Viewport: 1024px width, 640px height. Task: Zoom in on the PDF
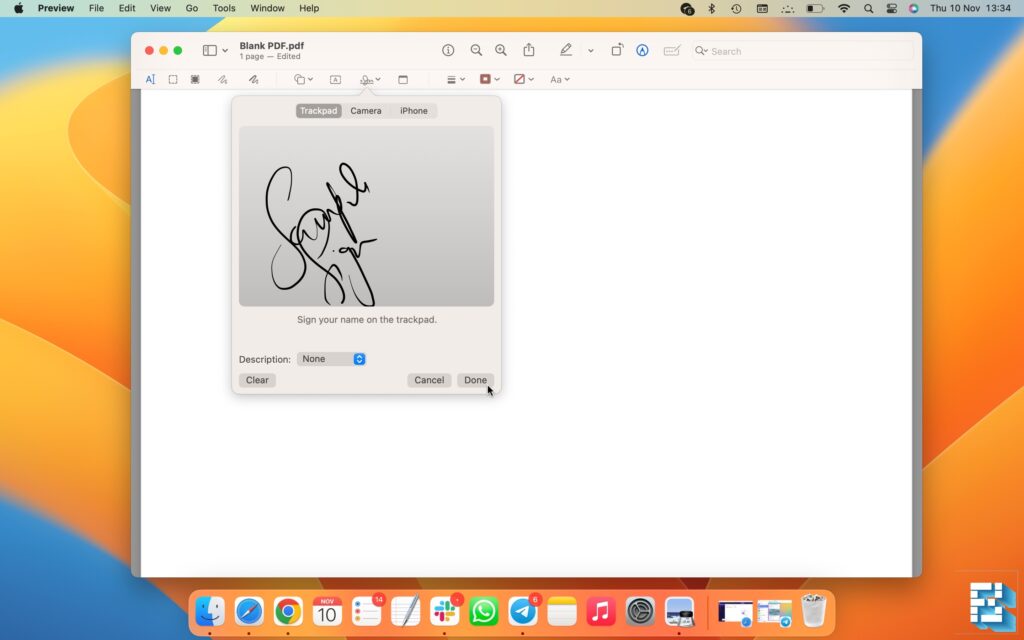[501, 50]
